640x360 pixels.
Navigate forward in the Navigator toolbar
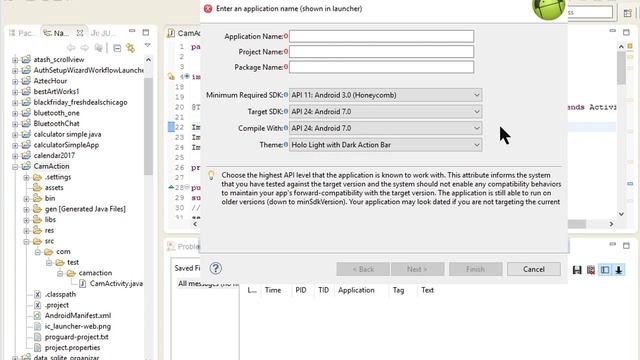[x=84, y=48]
